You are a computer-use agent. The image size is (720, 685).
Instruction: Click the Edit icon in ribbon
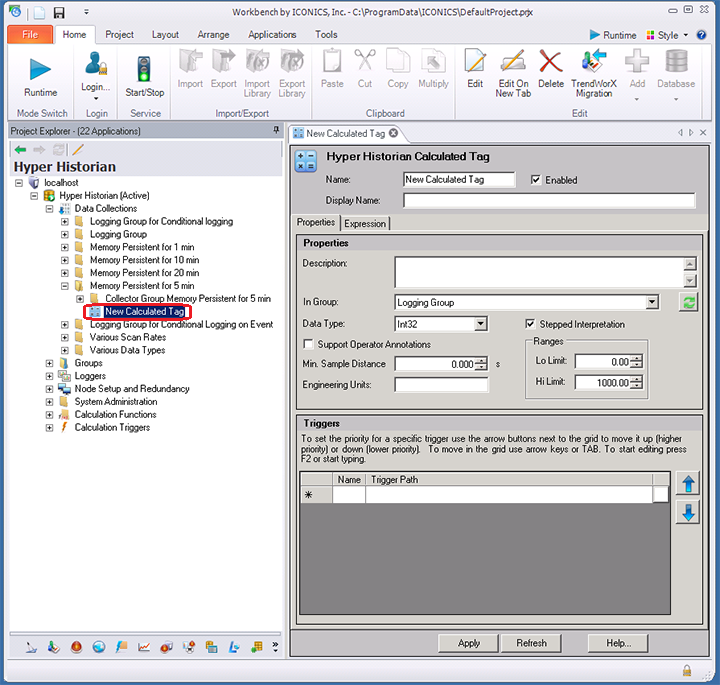(475, 64)
